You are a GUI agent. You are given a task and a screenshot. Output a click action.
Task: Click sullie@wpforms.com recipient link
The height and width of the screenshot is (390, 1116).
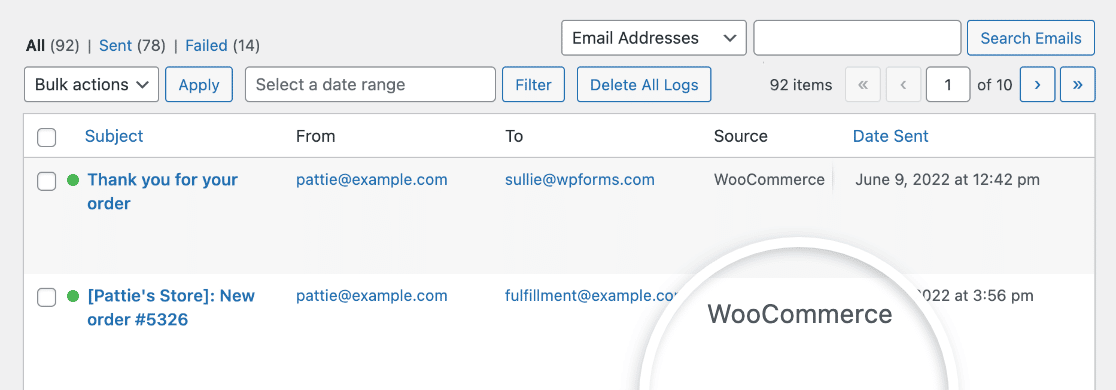579,179
